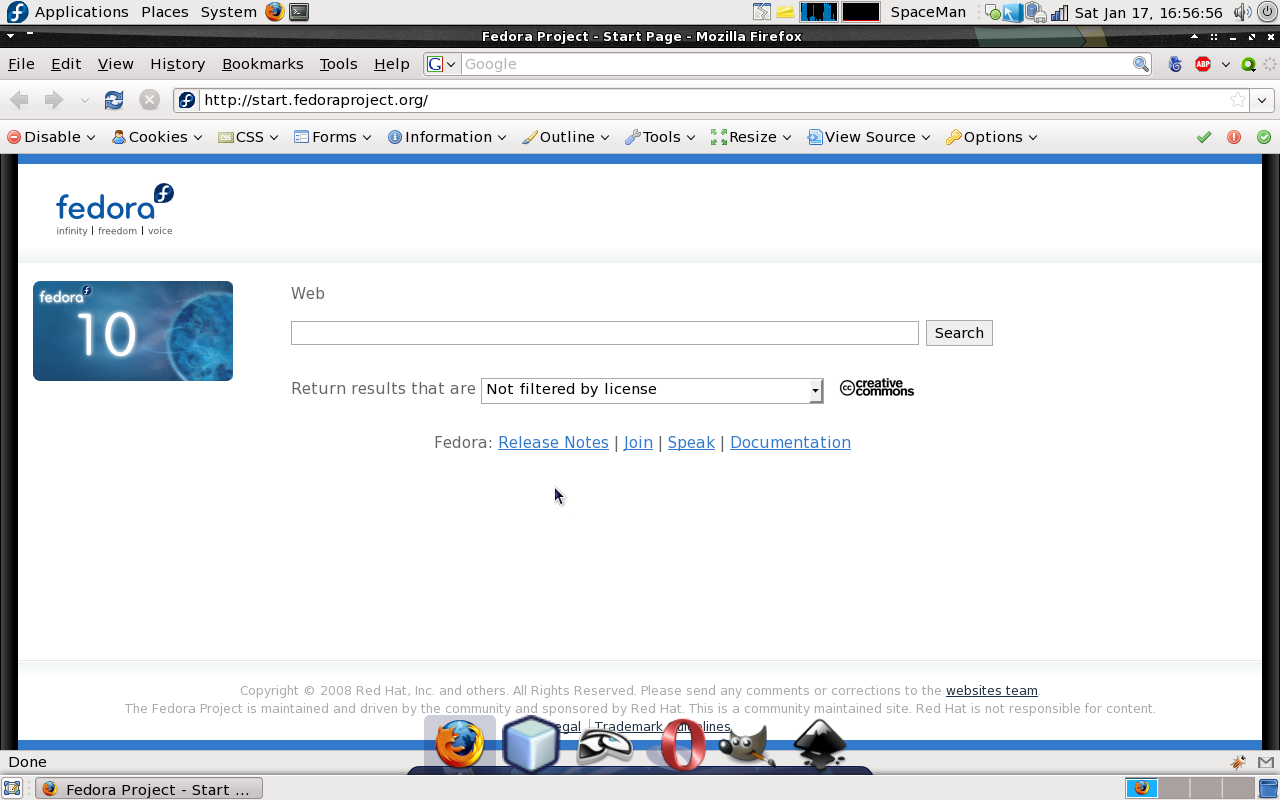Click the show desktop icon

point(12,789)
